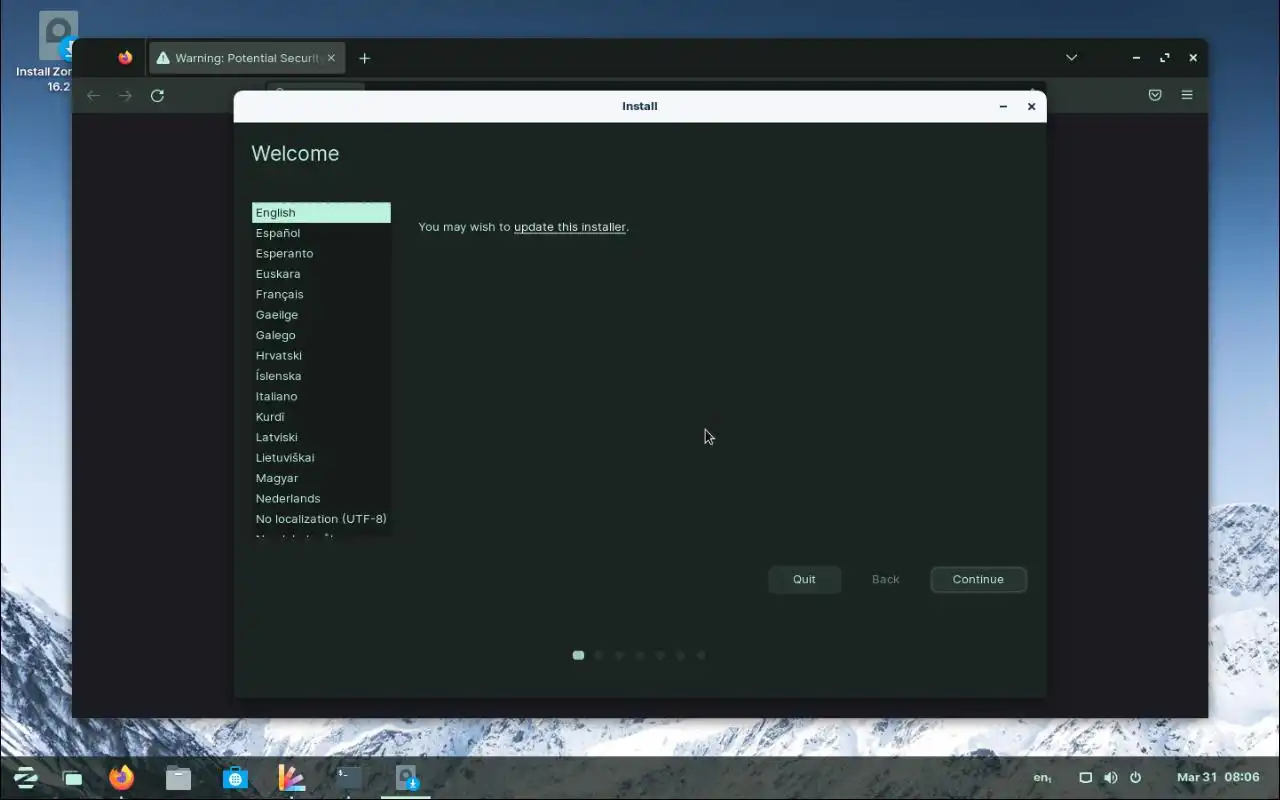
Task: Save page to Pocket icon
Action: pyautogui.click(x=1155, y=95)
